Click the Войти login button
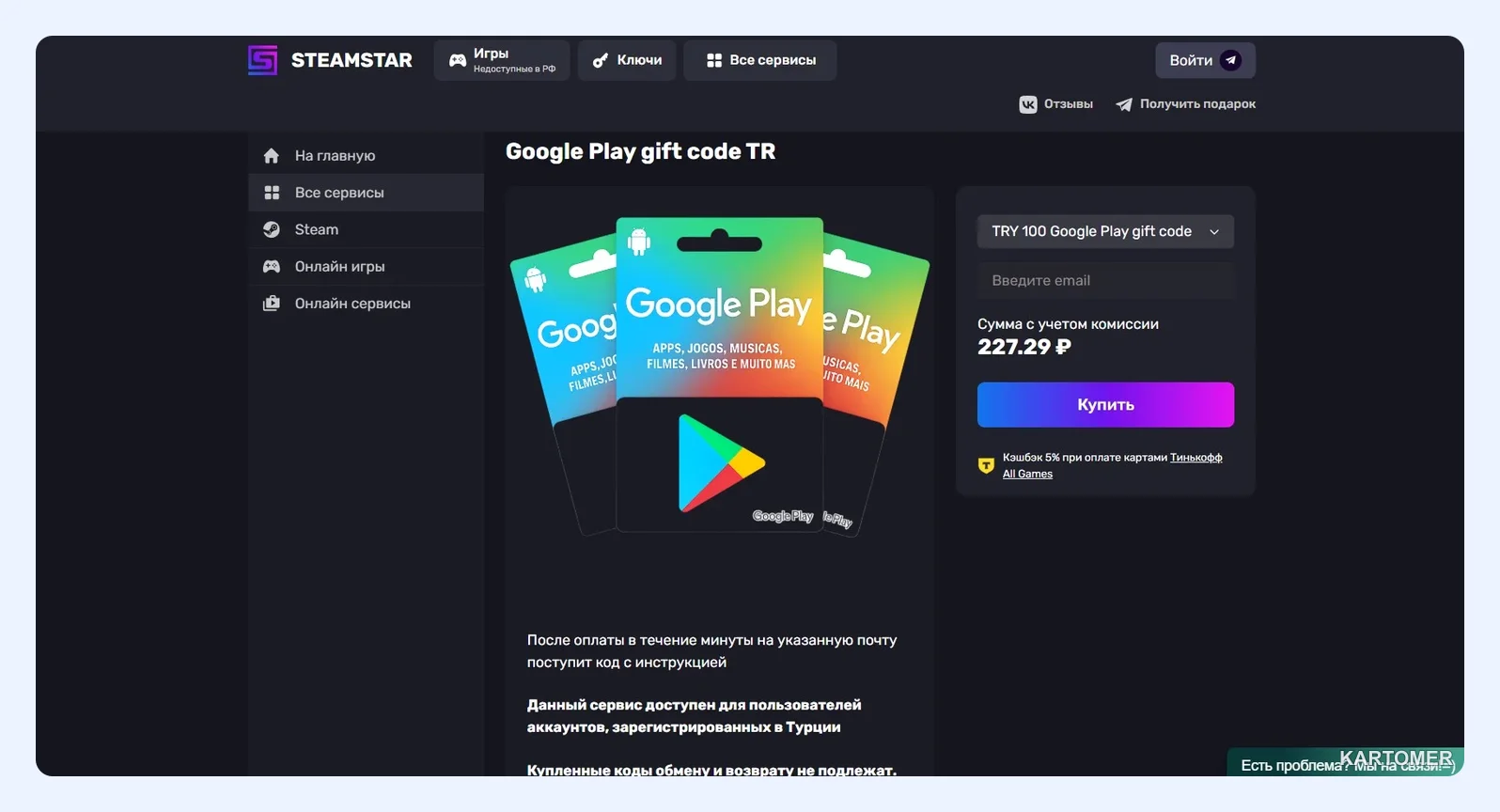This screenshot has height=812, width=1500. click(x=1205, y=60)
